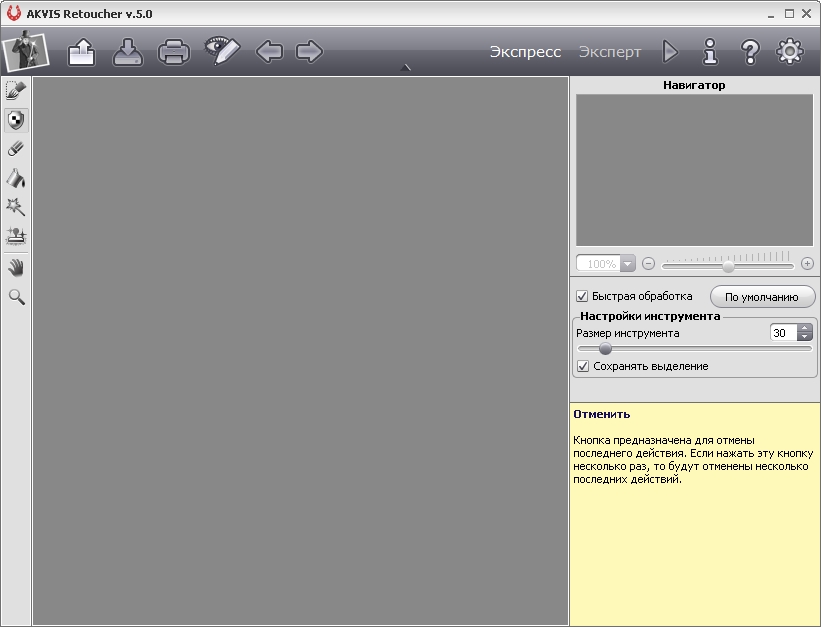This screenshot has width=821, height=627.
Task: Open help with question mark icon
Action: (x=750, y=52)
